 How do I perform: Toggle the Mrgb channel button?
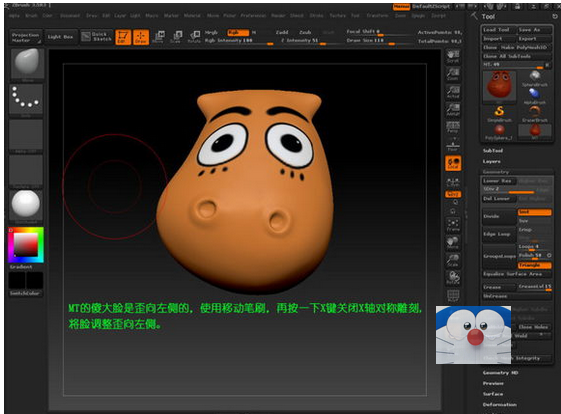coord(211,33)
